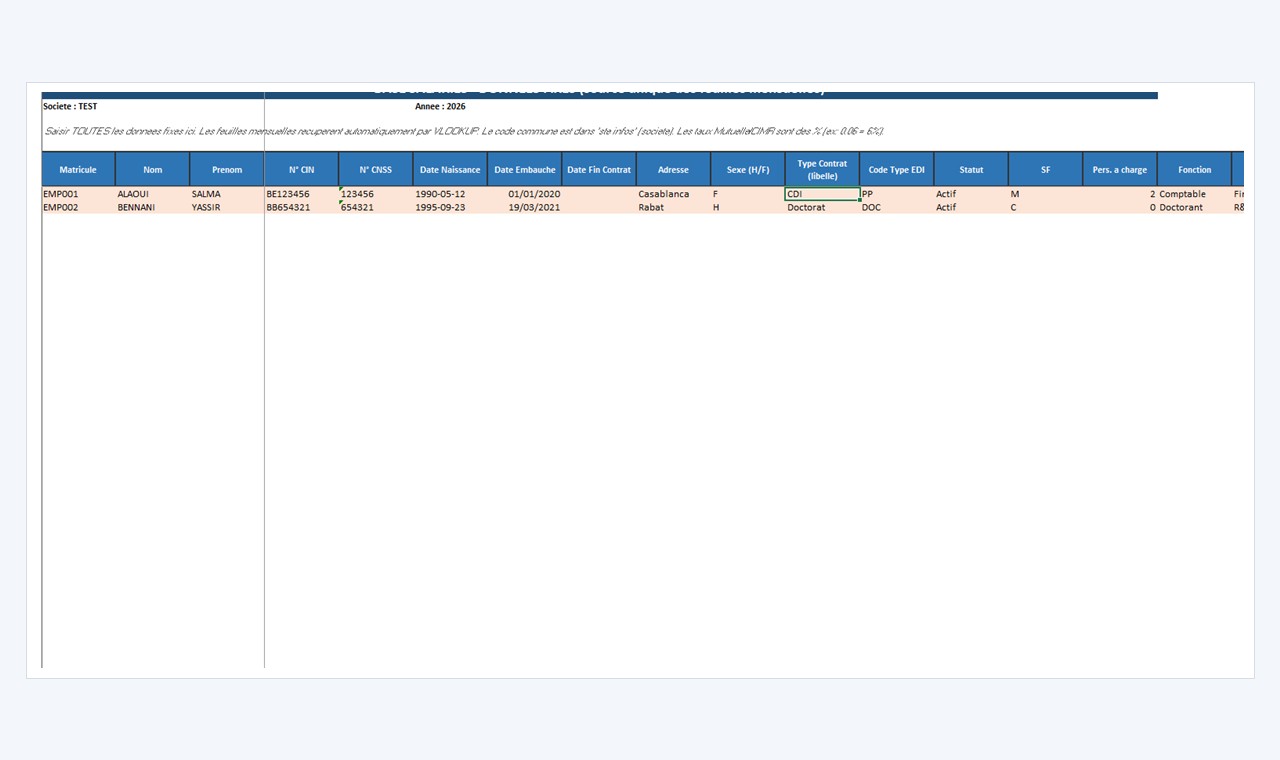Select the highlighted CDI contract cell
This screenshot has height=760, width=1280.
click(822, 194)
